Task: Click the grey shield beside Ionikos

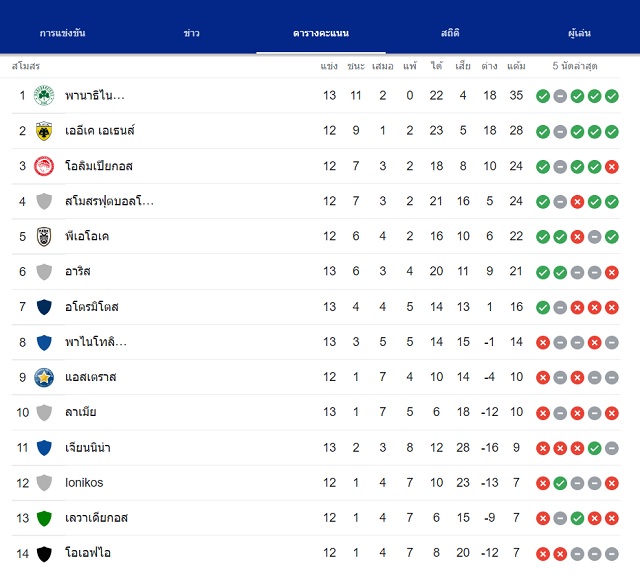Action: [x=44, y=483]
